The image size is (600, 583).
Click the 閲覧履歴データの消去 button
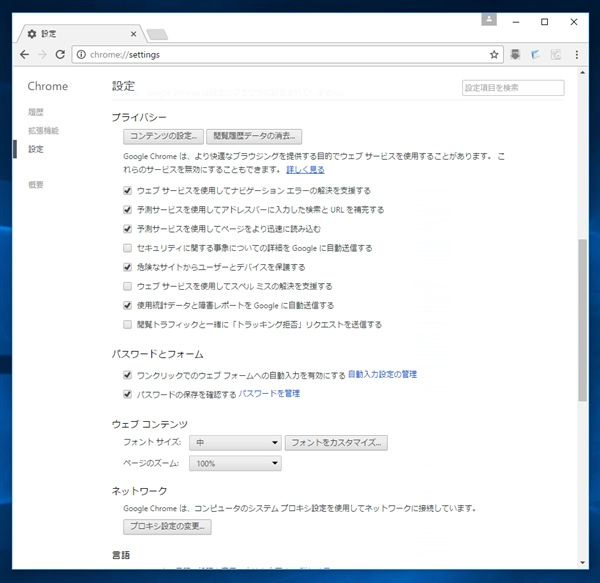coord(254,137)
